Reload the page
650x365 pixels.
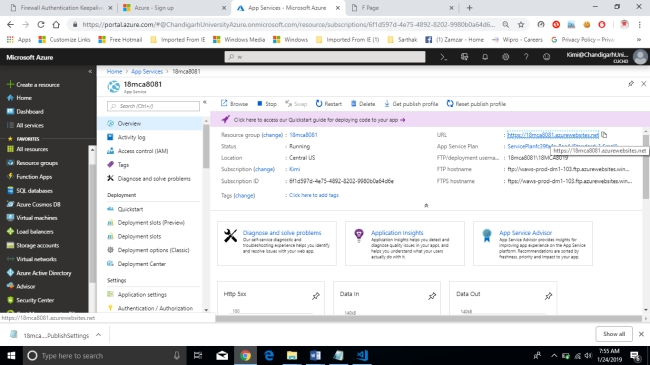(41, 24)
